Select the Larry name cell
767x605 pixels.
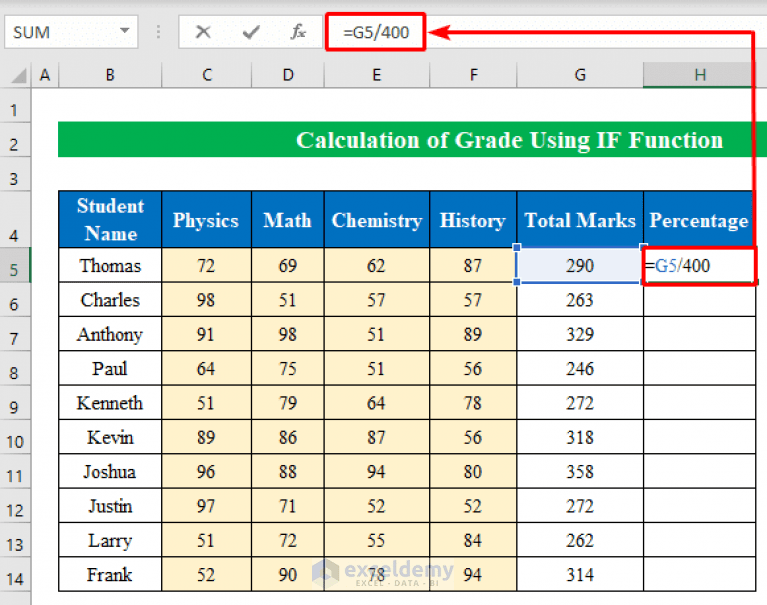click(110, 540)
